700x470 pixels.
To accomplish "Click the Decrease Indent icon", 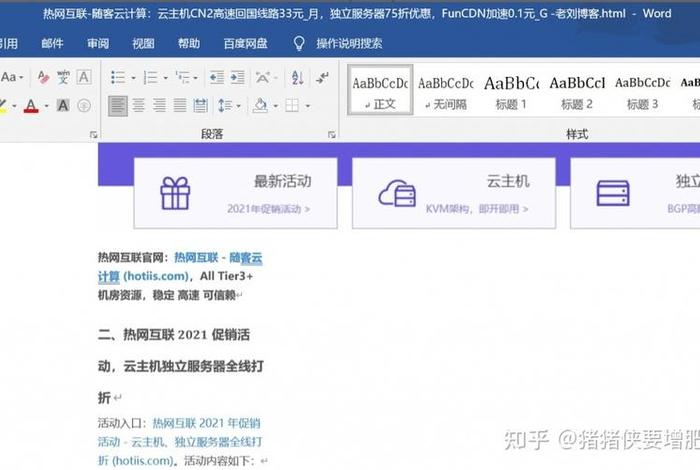I will tap(217, 77).
